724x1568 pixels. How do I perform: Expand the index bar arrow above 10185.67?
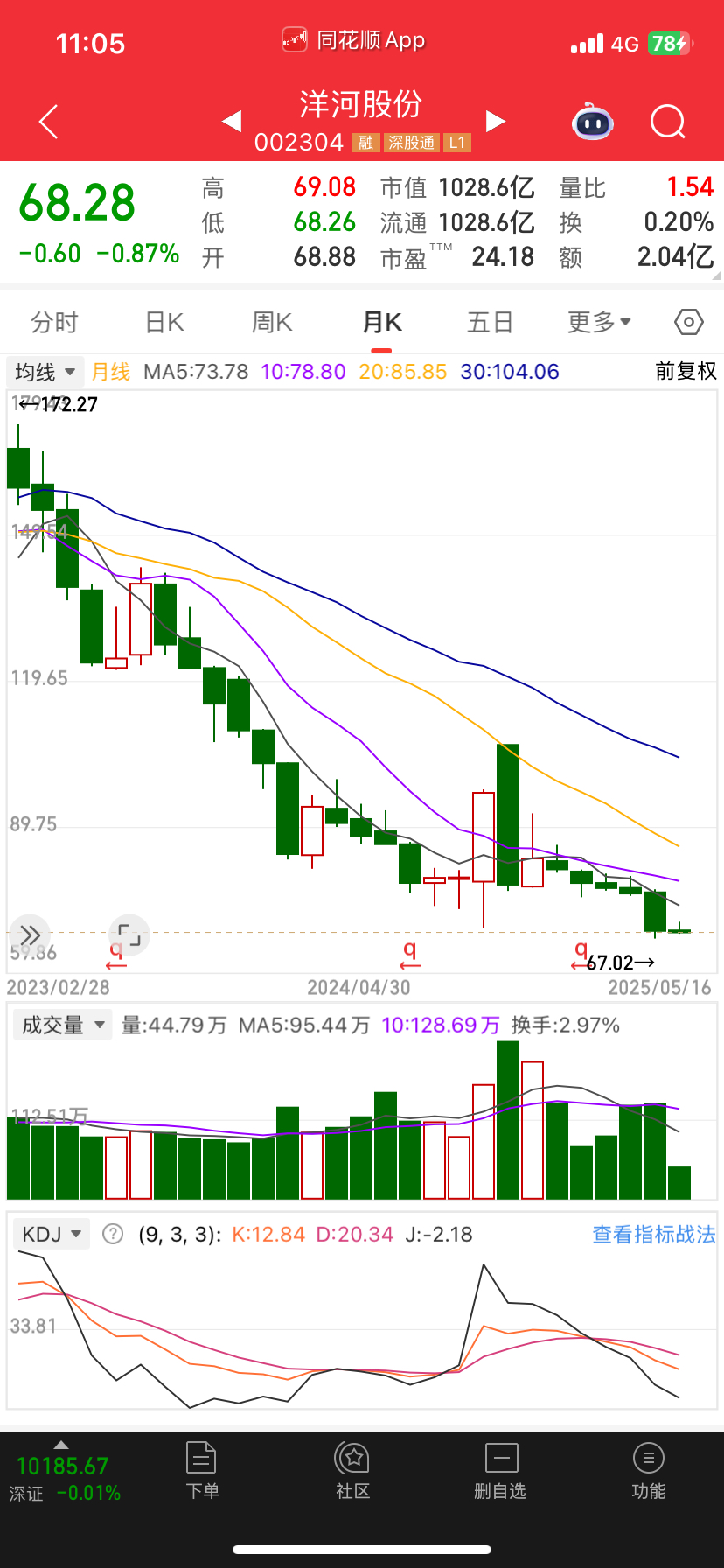(60, 1445)
